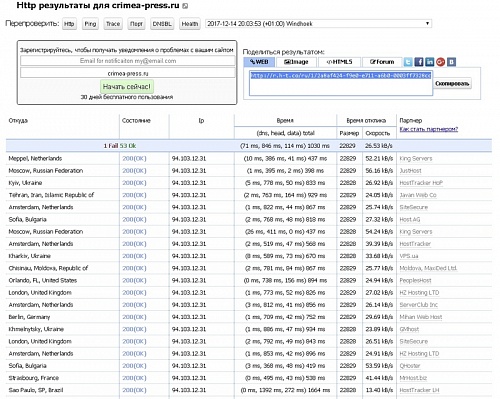The width and height of the screenshot is (500, 399).
Task: Click 56.16 kB/s speed value
Action: pyautogui.click(x=379, y=171)
